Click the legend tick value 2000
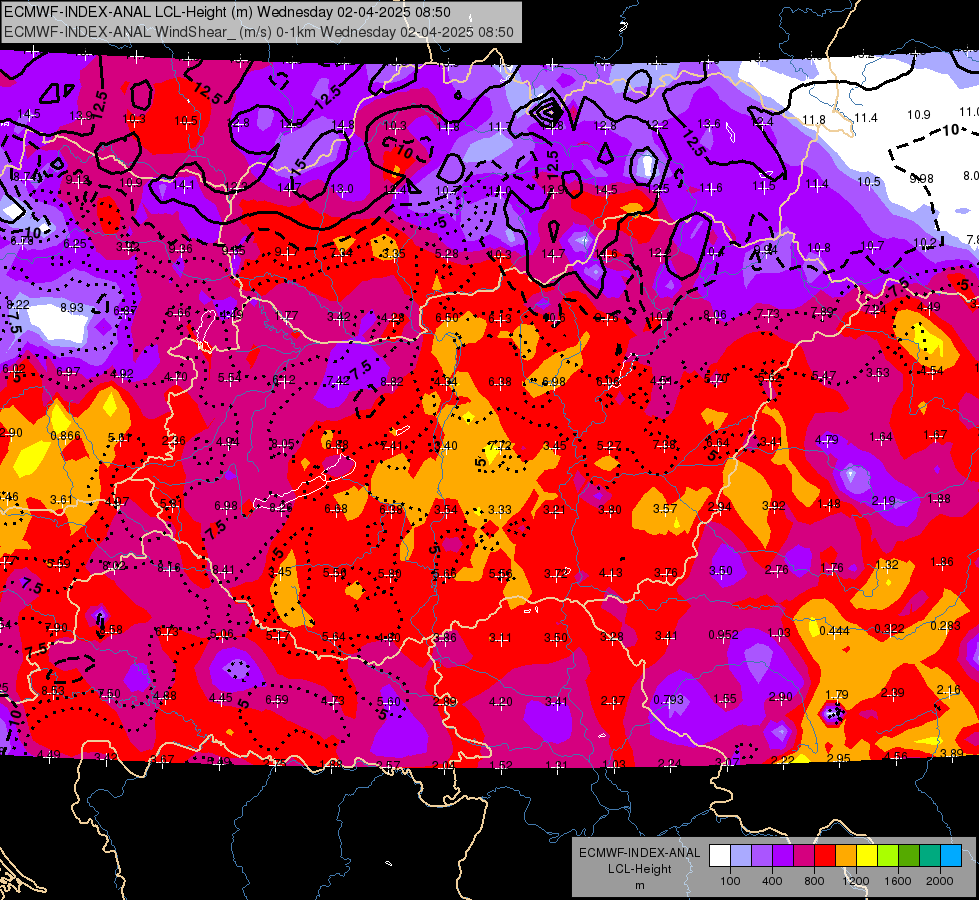The height and width of the screenshot is (900, 979). click(940, 881)
